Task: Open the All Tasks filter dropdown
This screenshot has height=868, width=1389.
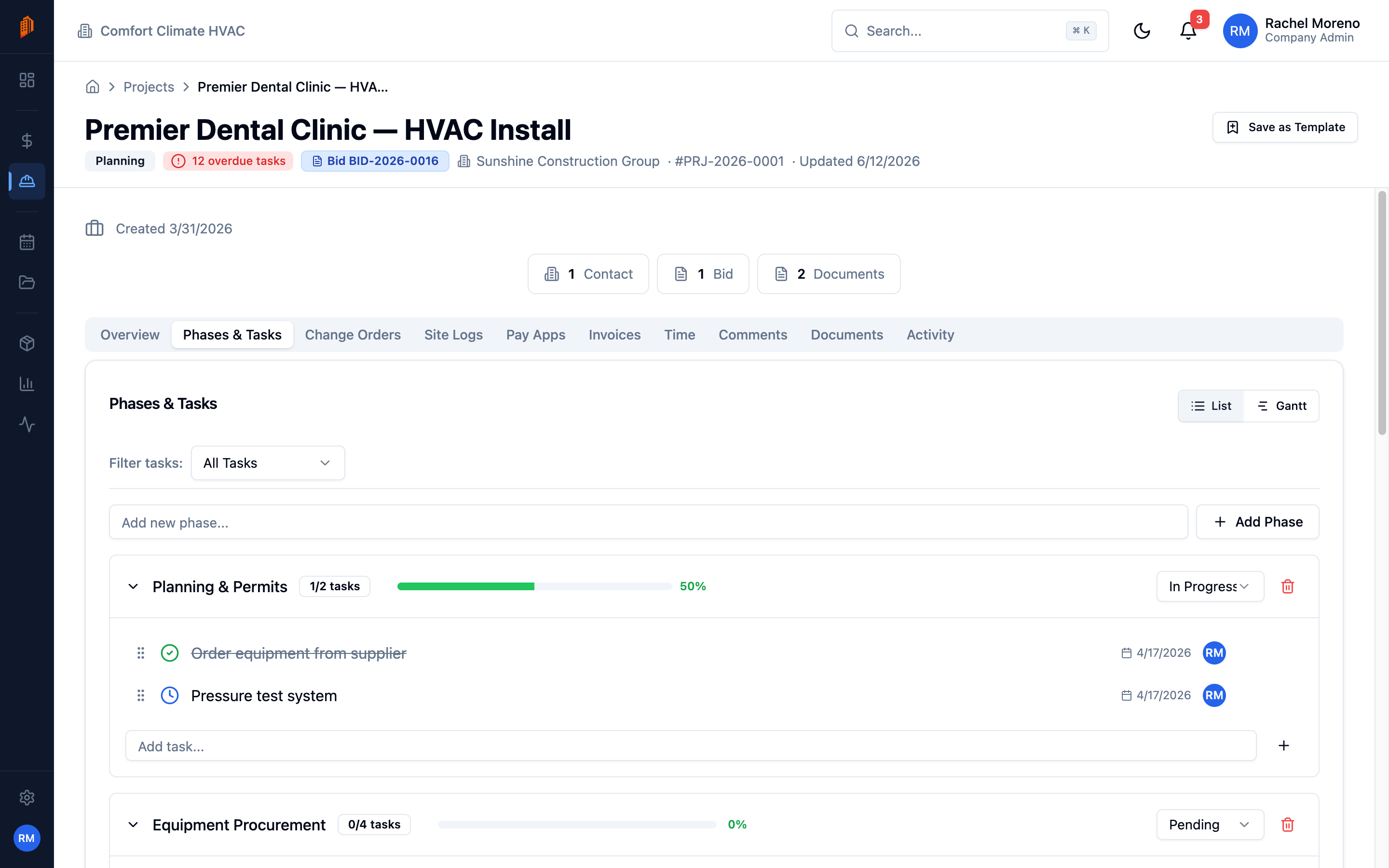Action: click(x=268, y=463)
